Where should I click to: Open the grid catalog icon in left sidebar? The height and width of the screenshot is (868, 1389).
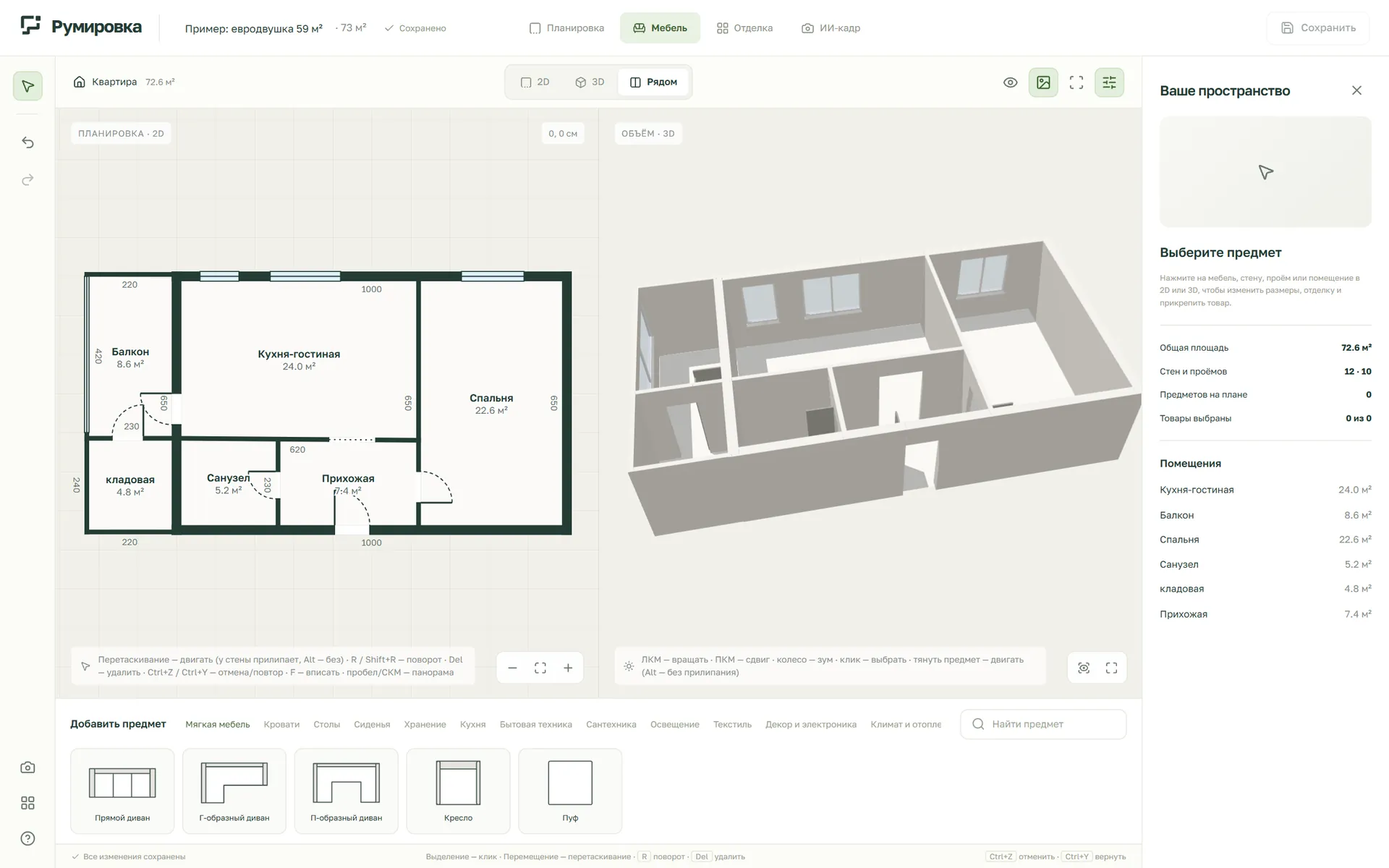(x=27, y=803)
